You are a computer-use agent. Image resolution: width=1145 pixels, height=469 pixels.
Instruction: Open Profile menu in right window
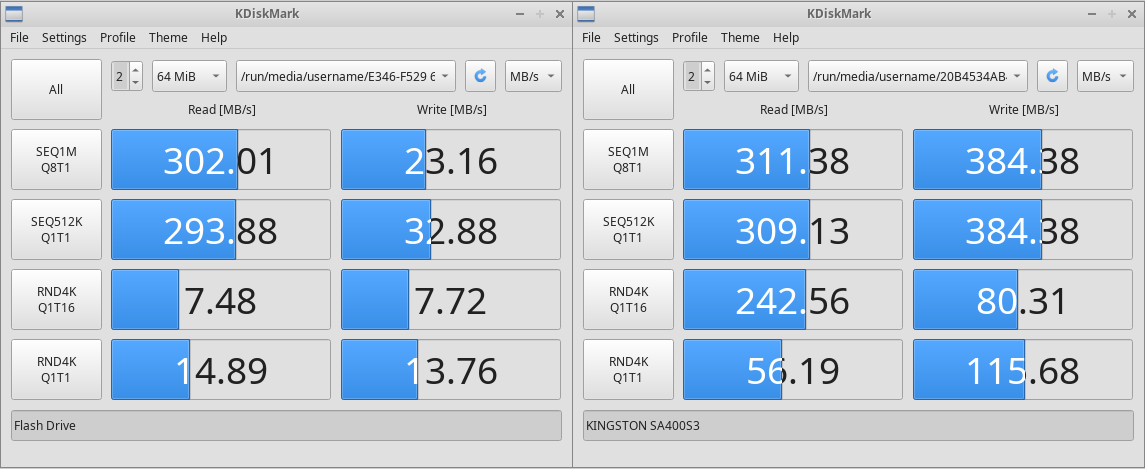tap(689, 37)
